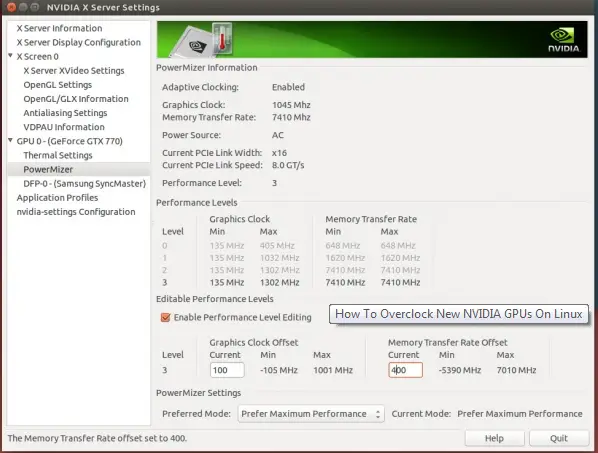Open X Server XVideo Settings page
This screenshot has height=453, width=598.
click(74, 71)
